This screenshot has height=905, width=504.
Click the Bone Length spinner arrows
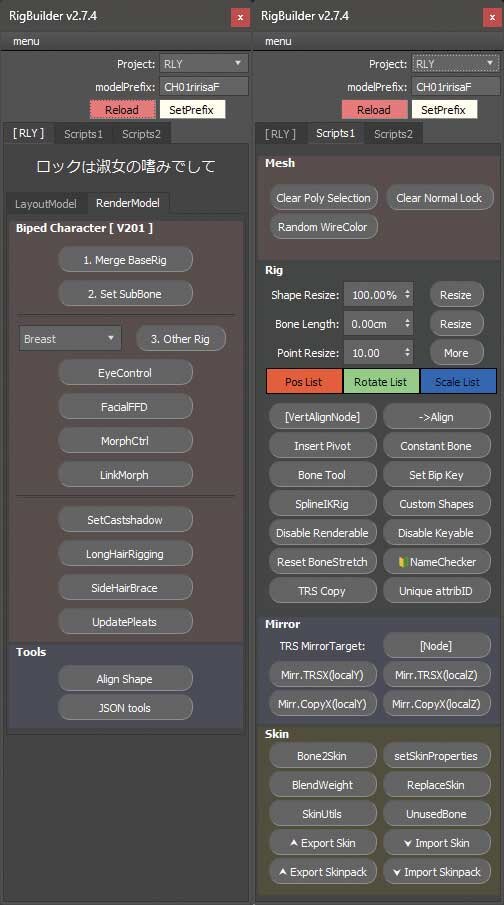[408, 323]
